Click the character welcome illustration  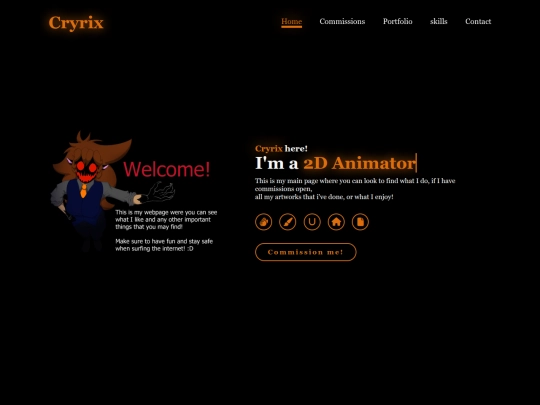(x=135, y=191)
